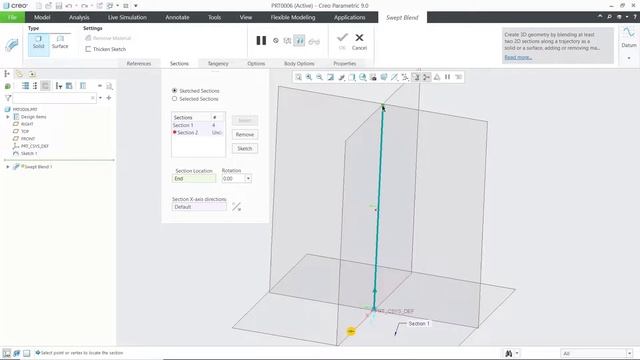The width and height of the screenshot is (640, 360).
Task: Cancel the Swept Blend feature
Action: (359, 41)
